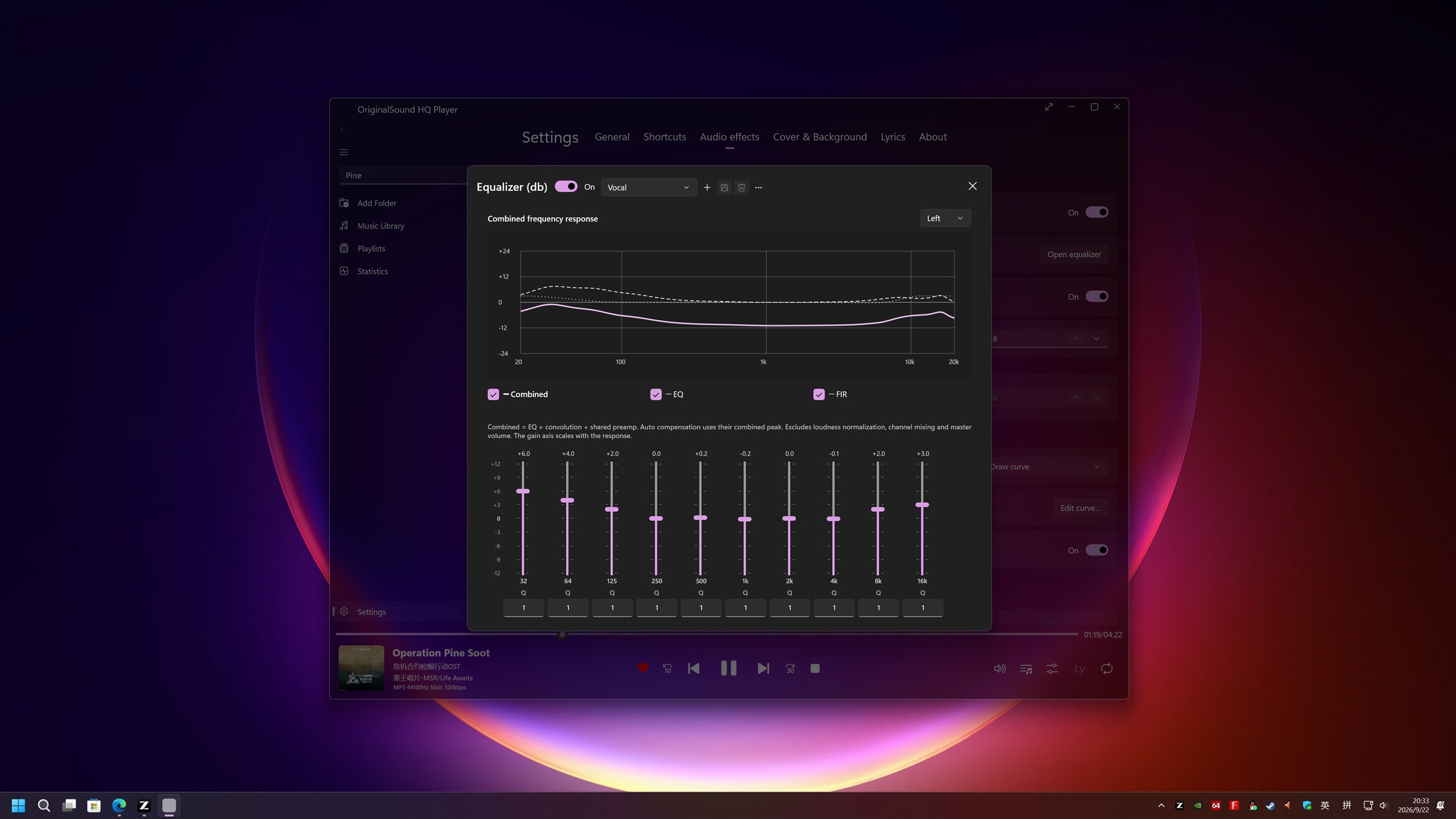The image size is (1456, 819).
Task: Open taskbar Search
Action: coord(44,805)
